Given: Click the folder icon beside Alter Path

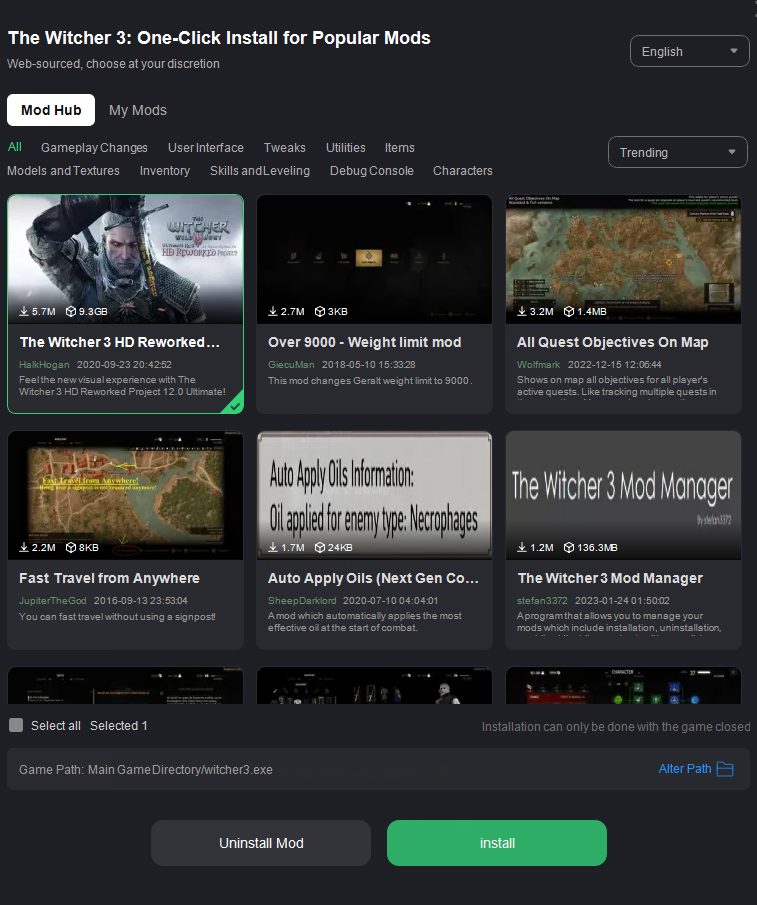Looking at the screenshot, I should click(x=725, y=769).
